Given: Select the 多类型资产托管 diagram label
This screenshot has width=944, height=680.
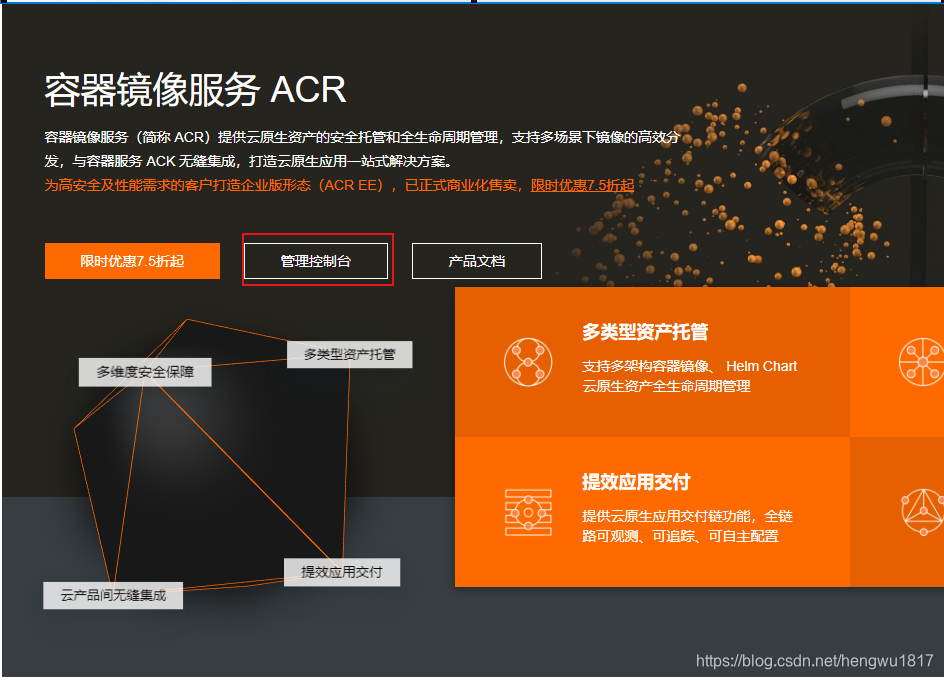Looking at the screenshot, I should coord(350,354).
